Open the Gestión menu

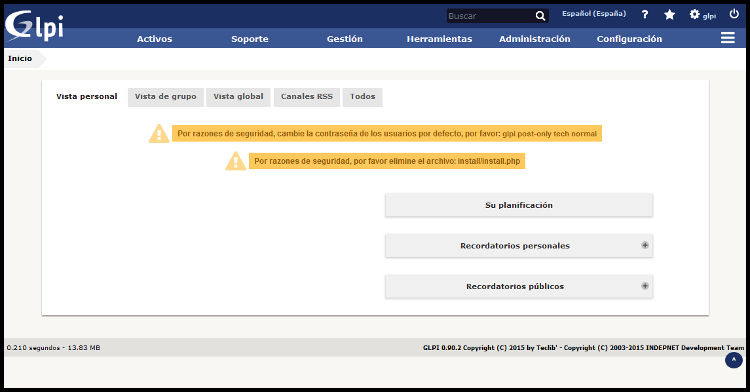click(344, 39)
